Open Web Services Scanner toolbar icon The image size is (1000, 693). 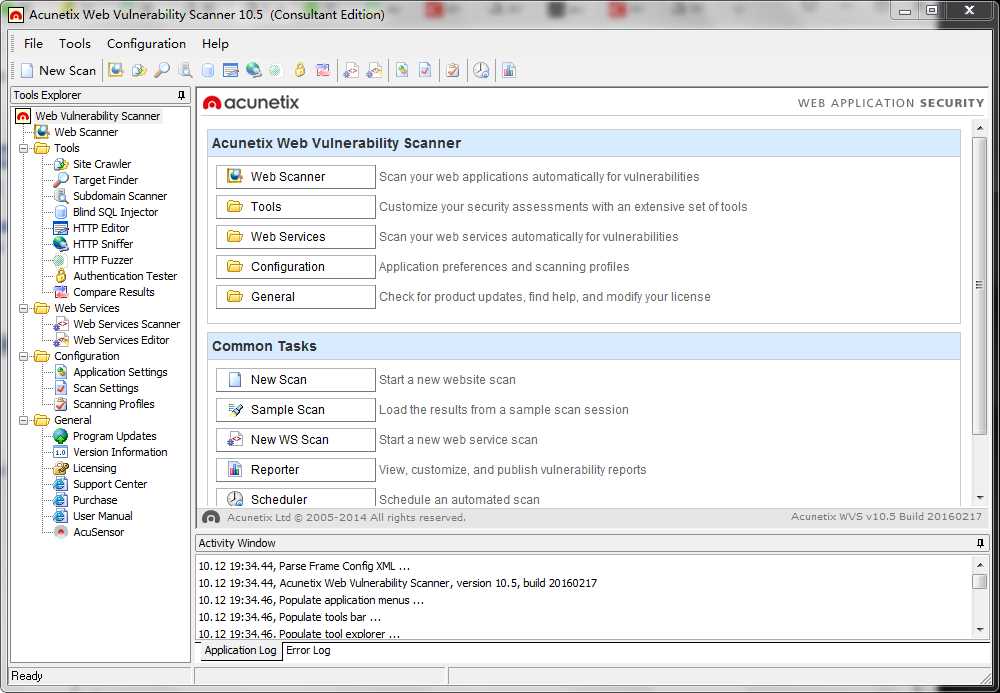click(x=351, y=70)
